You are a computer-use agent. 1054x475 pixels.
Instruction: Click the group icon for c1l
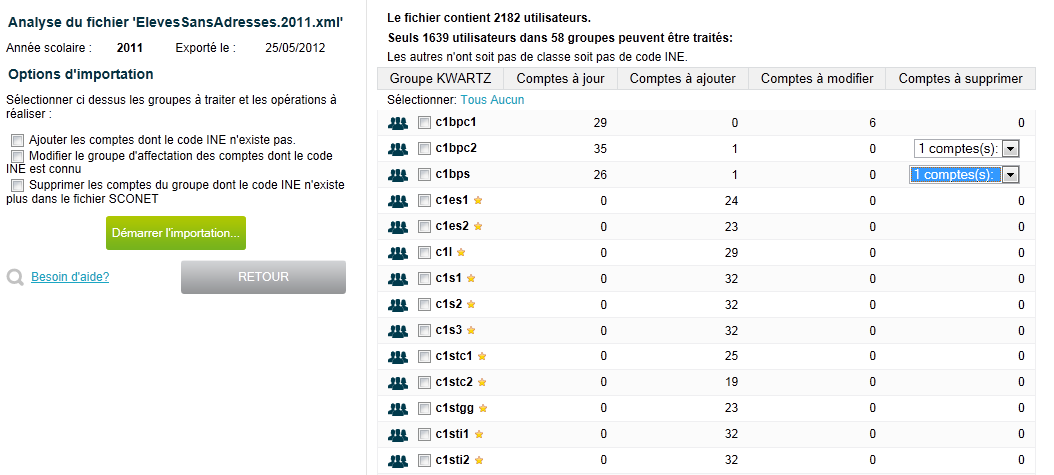(x=398, y=253)
